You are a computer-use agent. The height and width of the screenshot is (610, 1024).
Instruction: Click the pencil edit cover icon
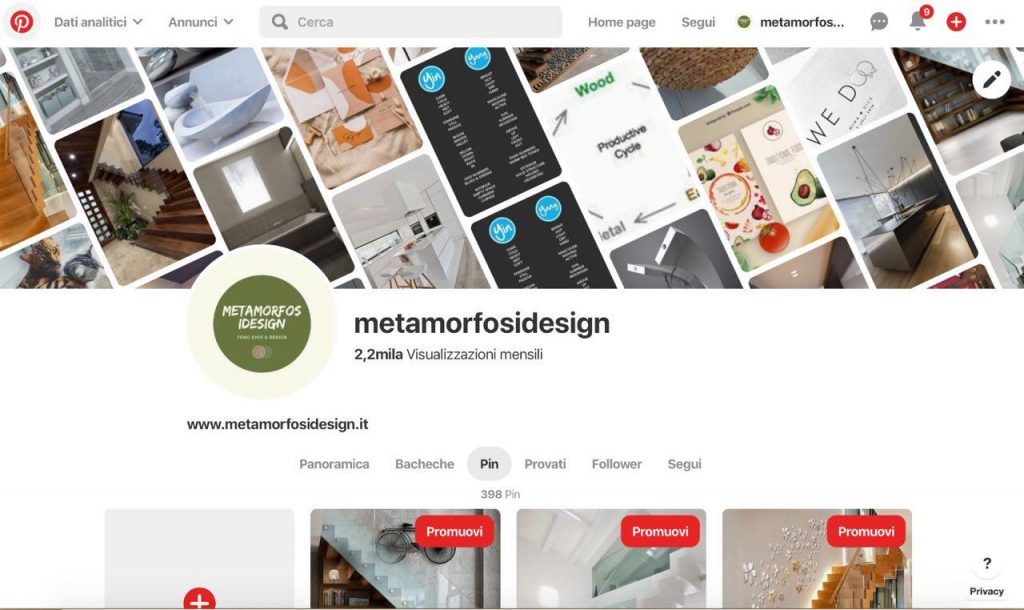tap(991, 80)
